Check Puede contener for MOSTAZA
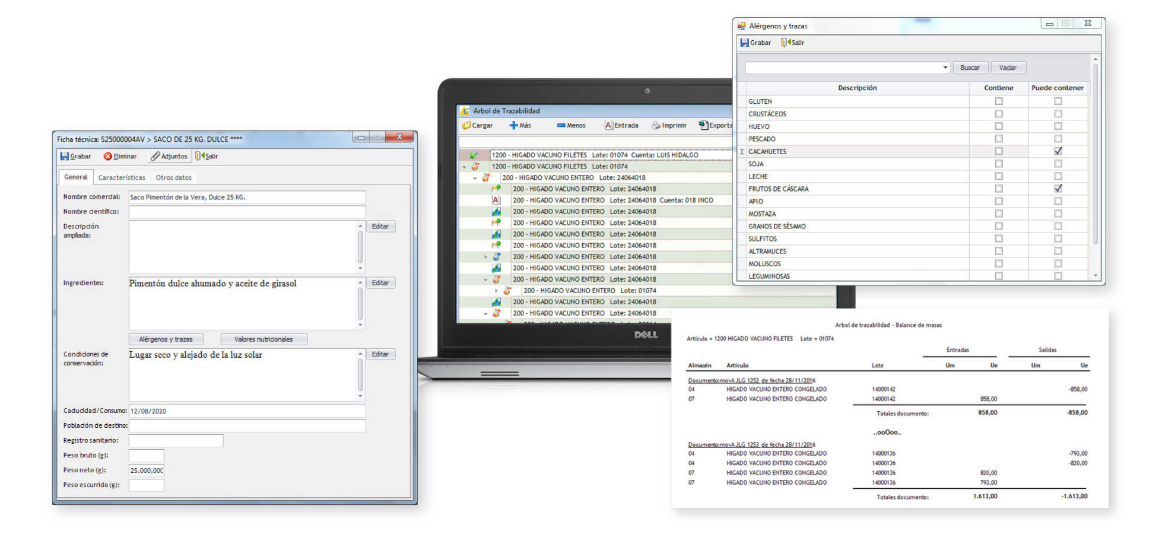 pos(1058,213)
